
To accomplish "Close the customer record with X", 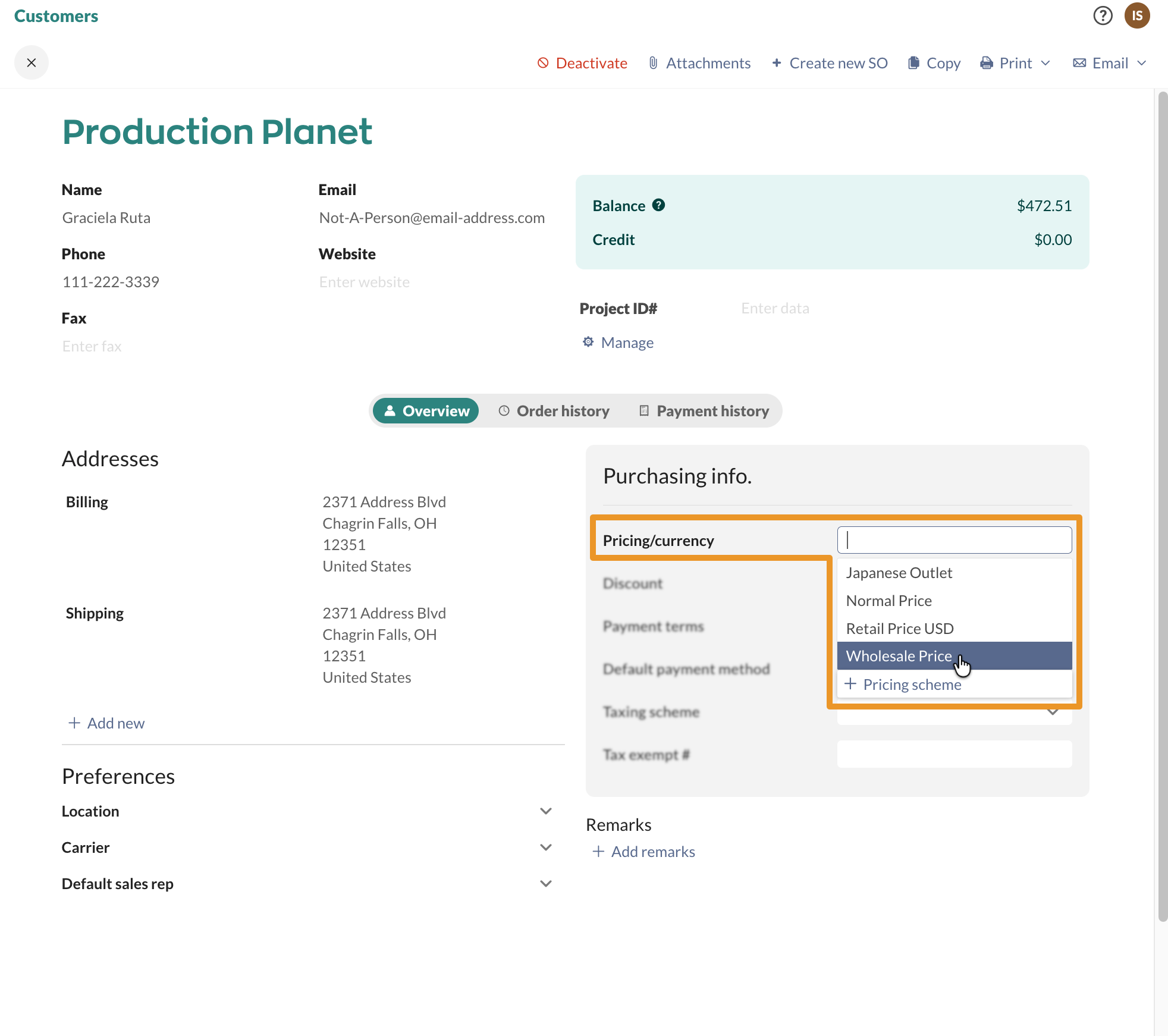I will click(32, 62).
